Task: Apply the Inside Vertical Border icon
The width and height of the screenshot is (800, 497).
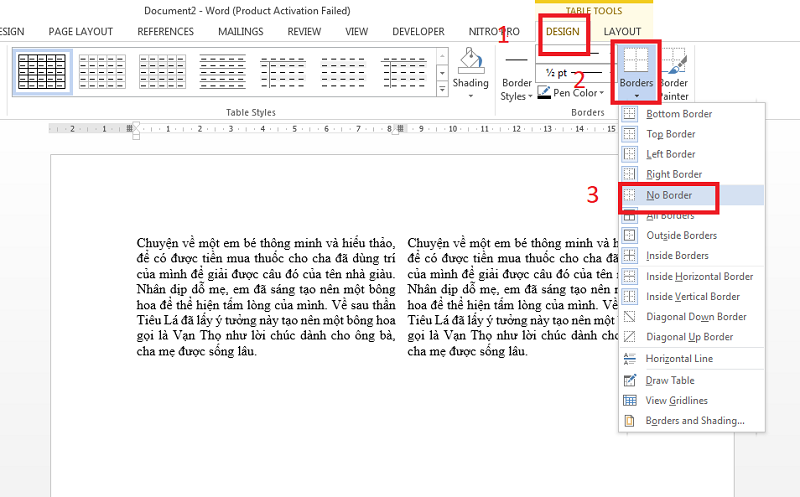Action: click(x=630, y=296)
